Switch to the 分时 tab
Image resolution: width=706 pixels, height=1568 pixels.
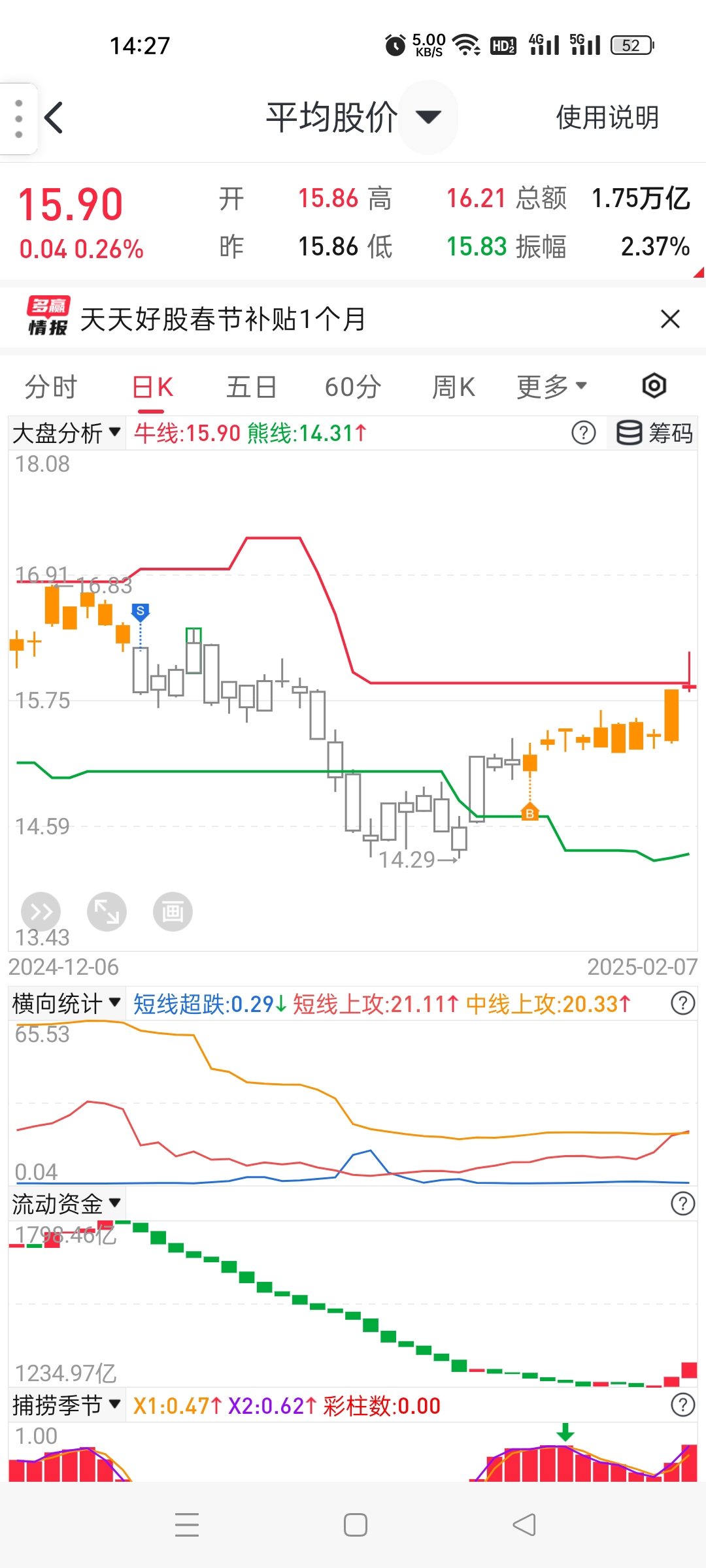pyautogui.click(x=51, y=387)
